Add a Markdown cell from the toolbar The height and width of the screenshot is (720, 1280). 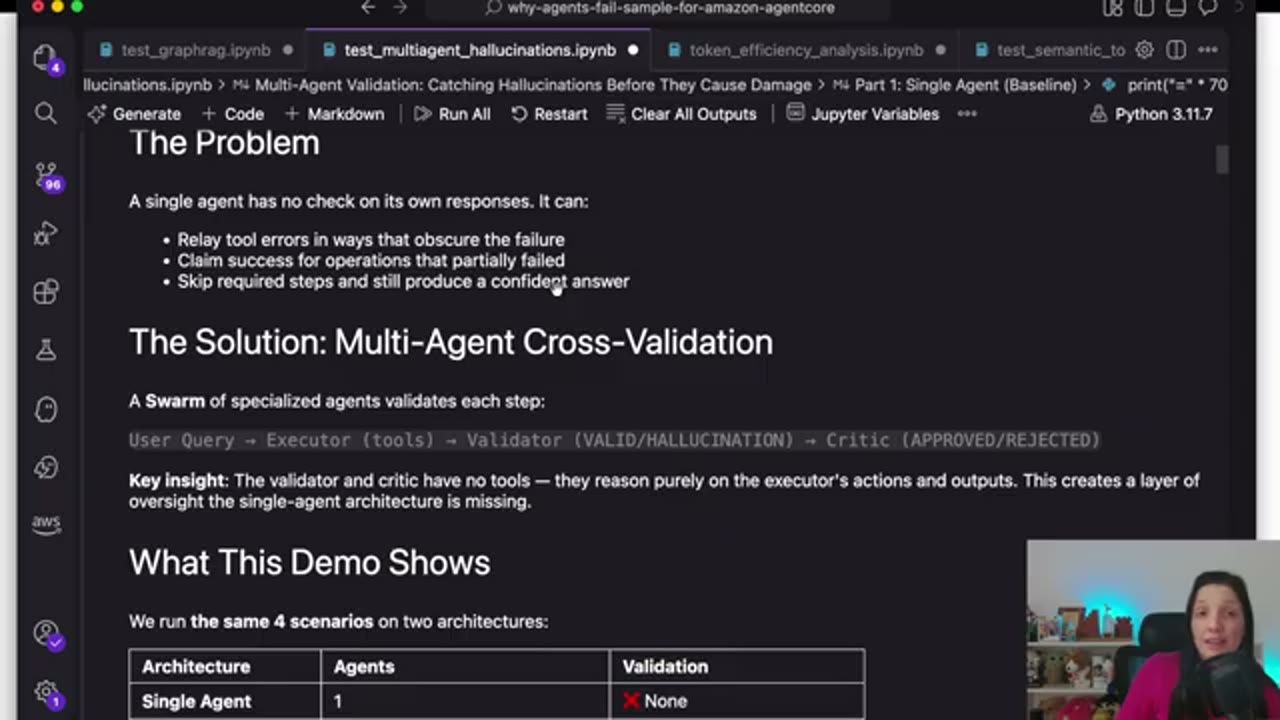(334, 114)
